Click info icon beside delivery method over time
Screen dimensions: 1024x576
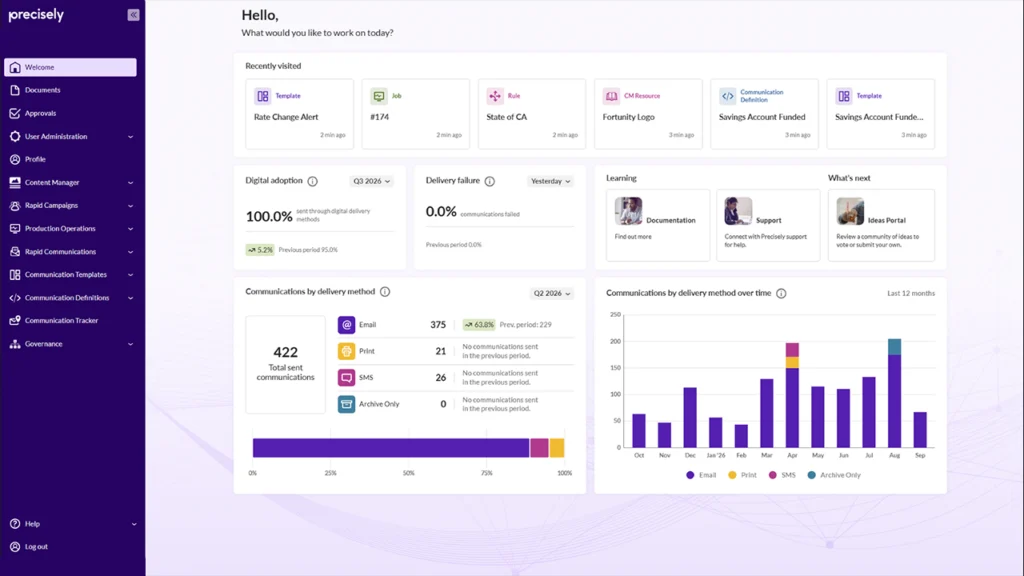(x=781, y=293)
